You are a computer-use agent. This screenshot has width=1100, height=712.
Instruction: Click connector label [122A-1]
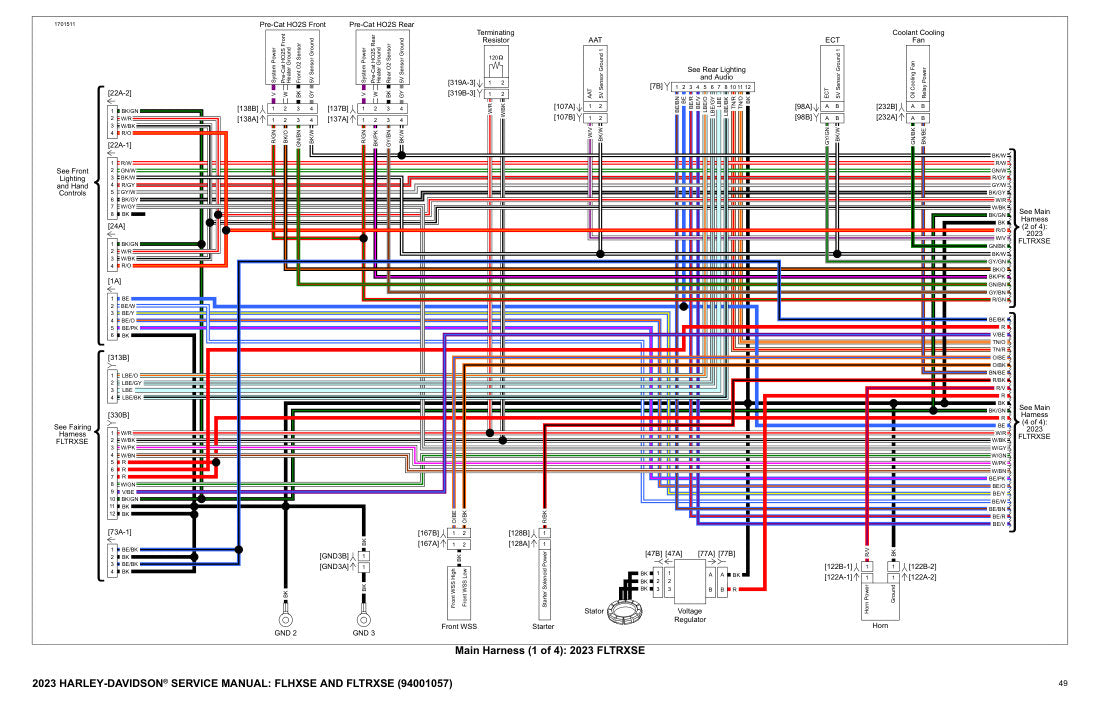pyautogui.click(x=838, y=577)
